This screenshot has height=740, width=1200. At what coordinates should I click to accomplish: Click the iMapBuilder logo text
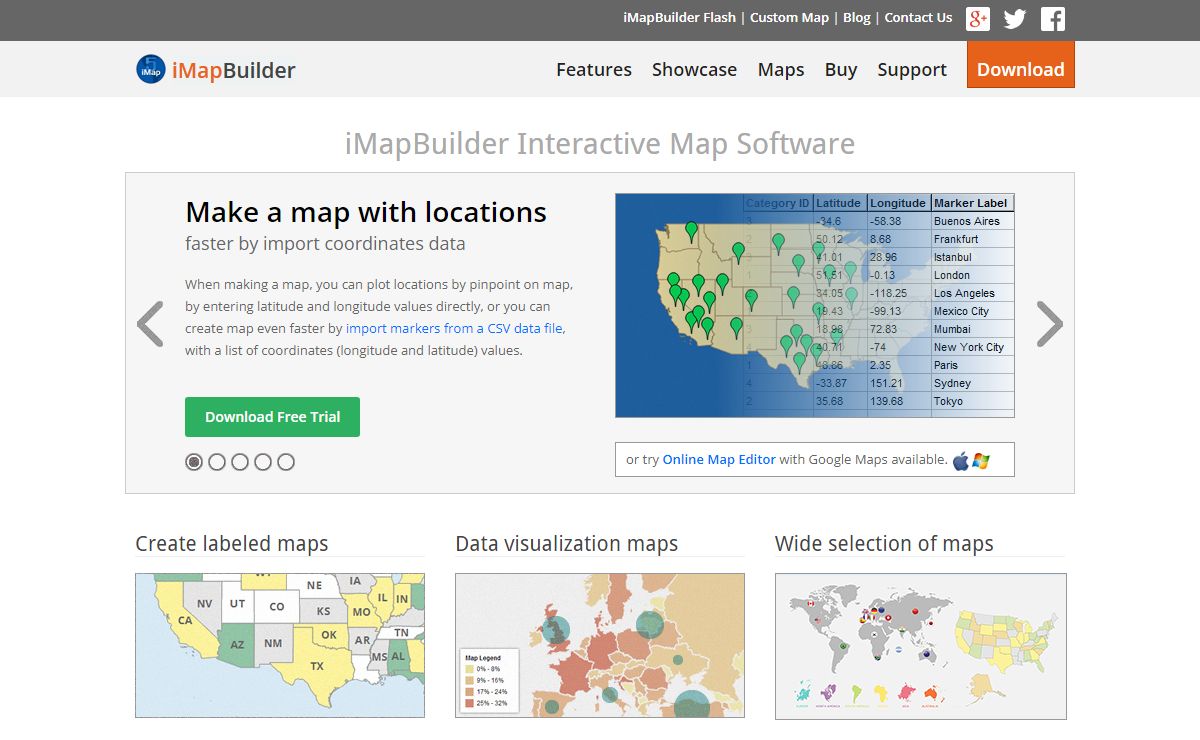234,70
